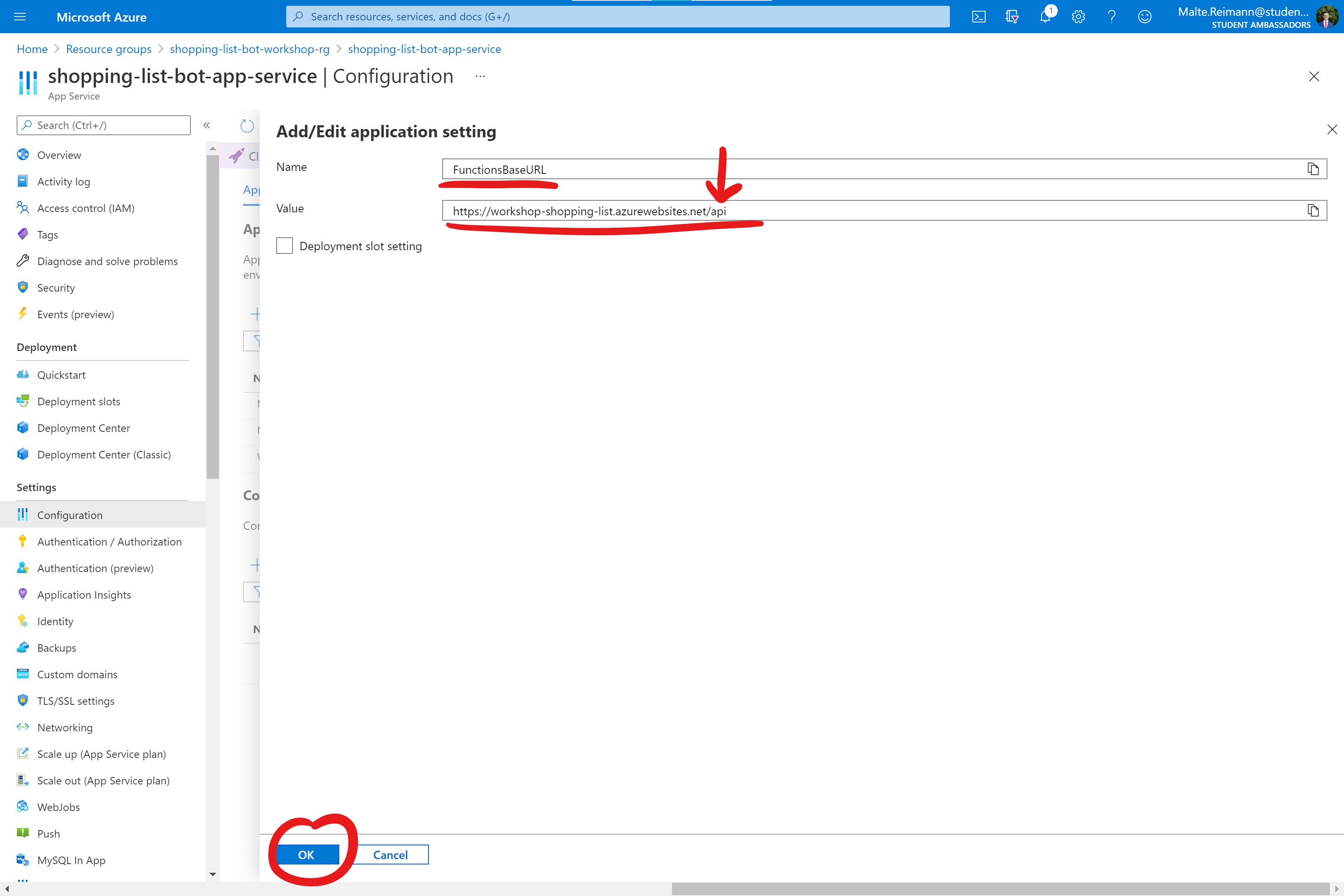
Task: Go to Resource groups breadcrumb link
Action: tap(109, 49)
